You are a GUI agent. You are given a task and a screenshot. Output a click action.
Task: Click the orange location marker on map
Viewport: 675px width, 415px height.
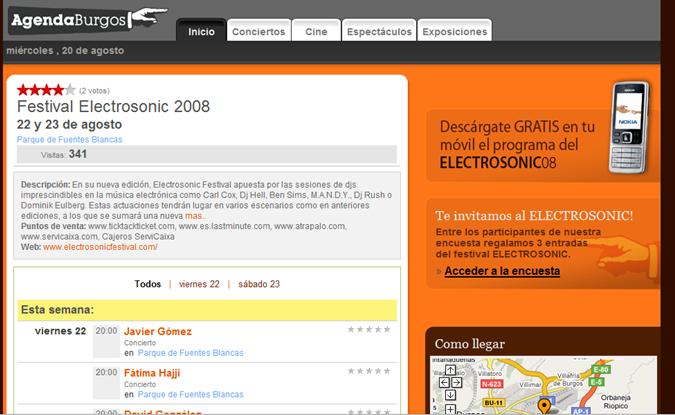(544, 406)
